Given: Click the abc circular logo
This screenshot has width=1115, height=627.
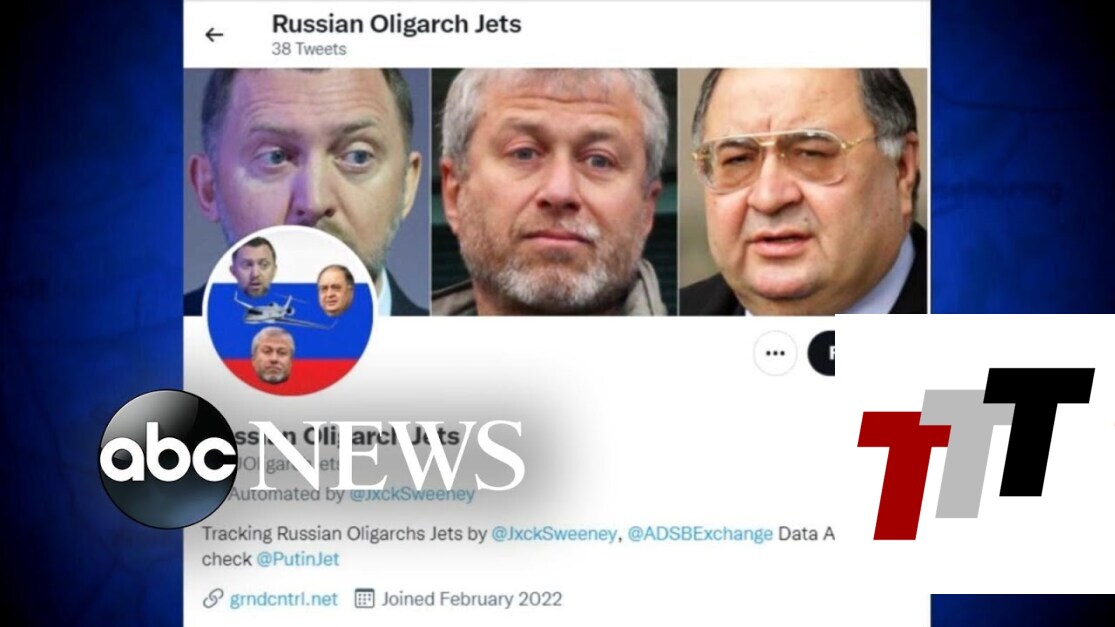Looking at the screenshot, I should coord(168,459).
